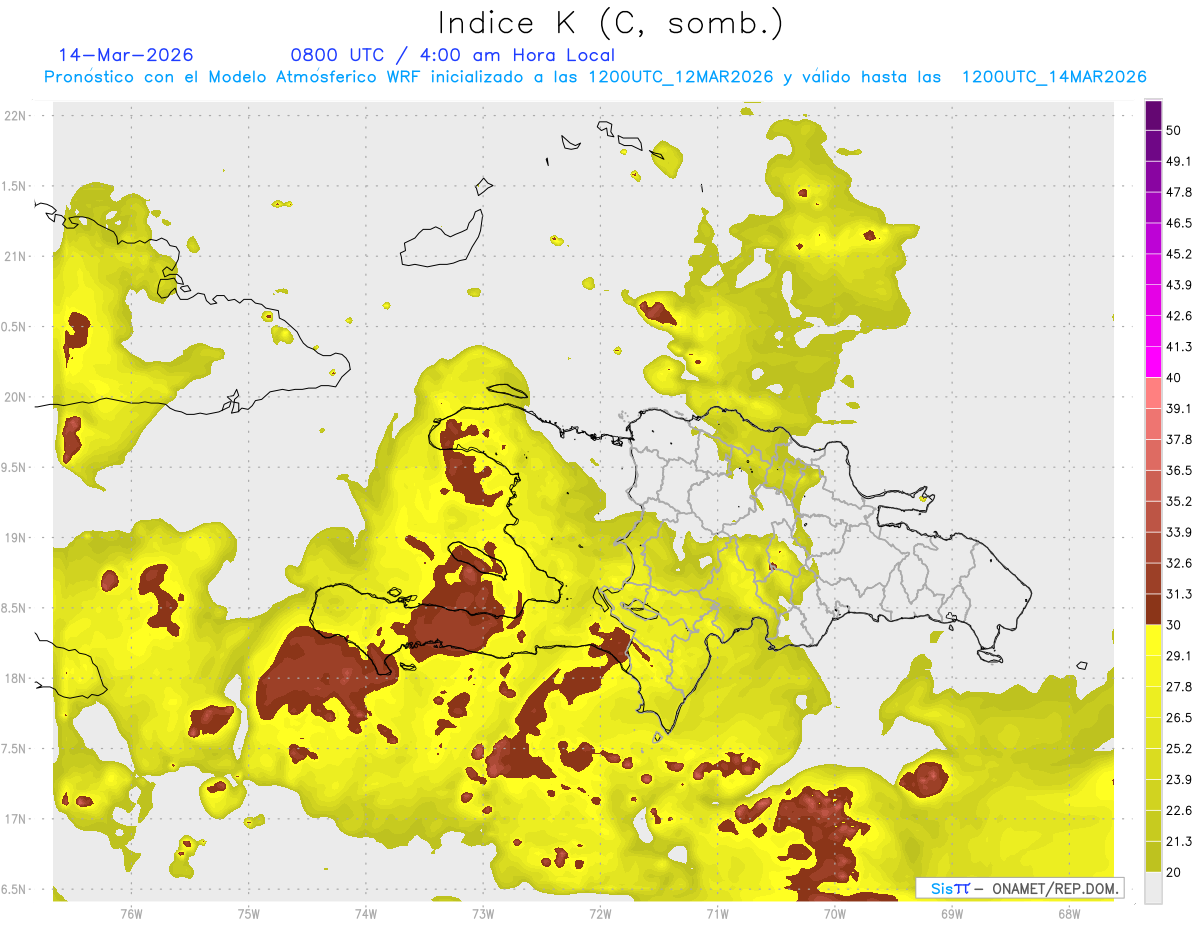This screenshot has width=1200, height=927.
Task: Click the colorbar value '21.3'
Action: (1179, 842)
